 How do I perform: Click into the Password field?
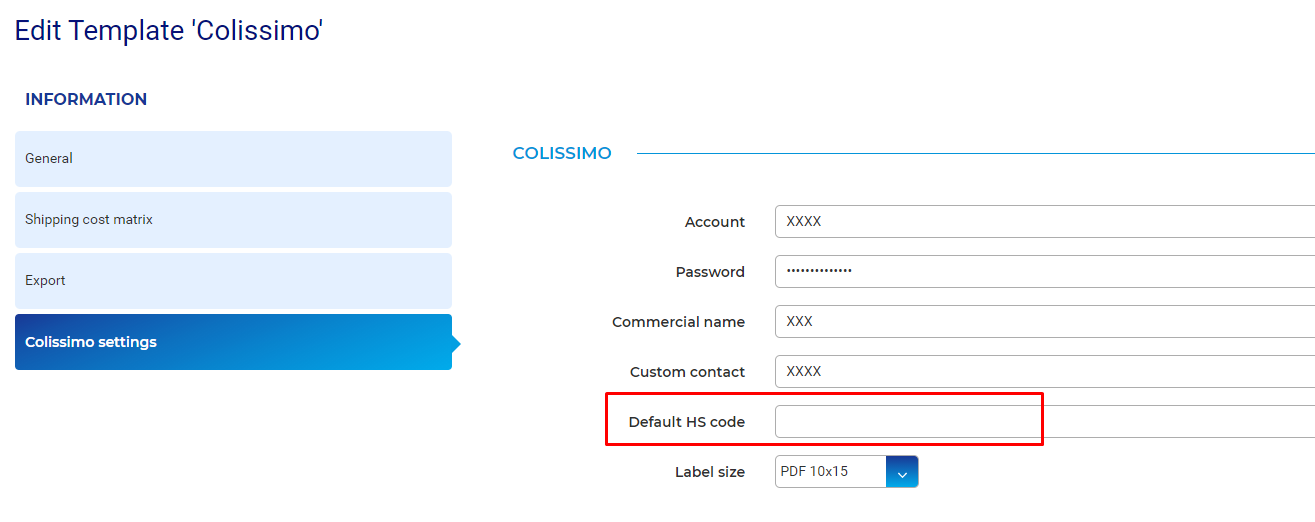[1045, 272]
